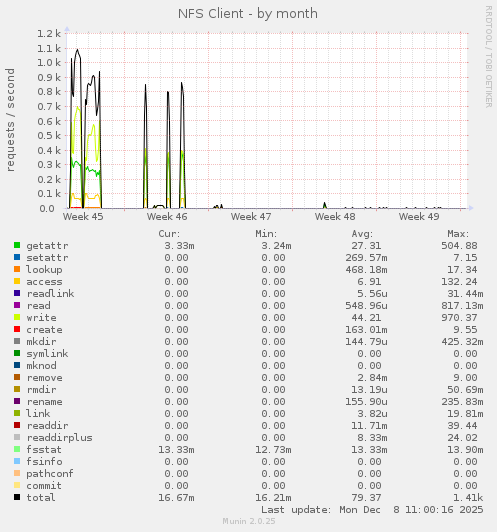Click the 'readdirplus' legend label
Screen dimensions: 497x532
coord(59,438)
